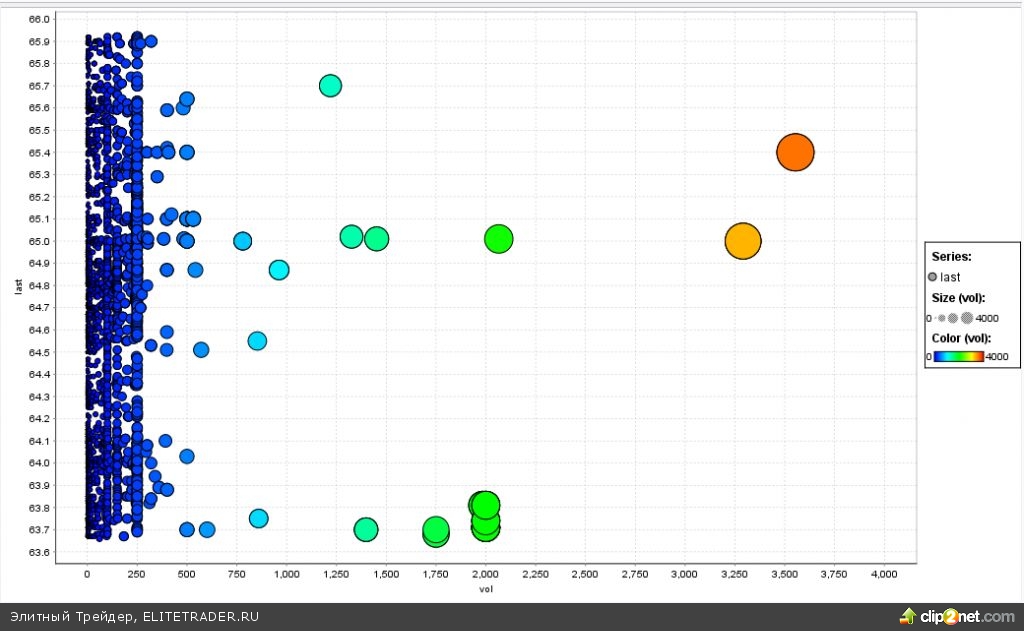Select the largest circle in Size legend
The image size is (1024, 631).
[967, 318]
